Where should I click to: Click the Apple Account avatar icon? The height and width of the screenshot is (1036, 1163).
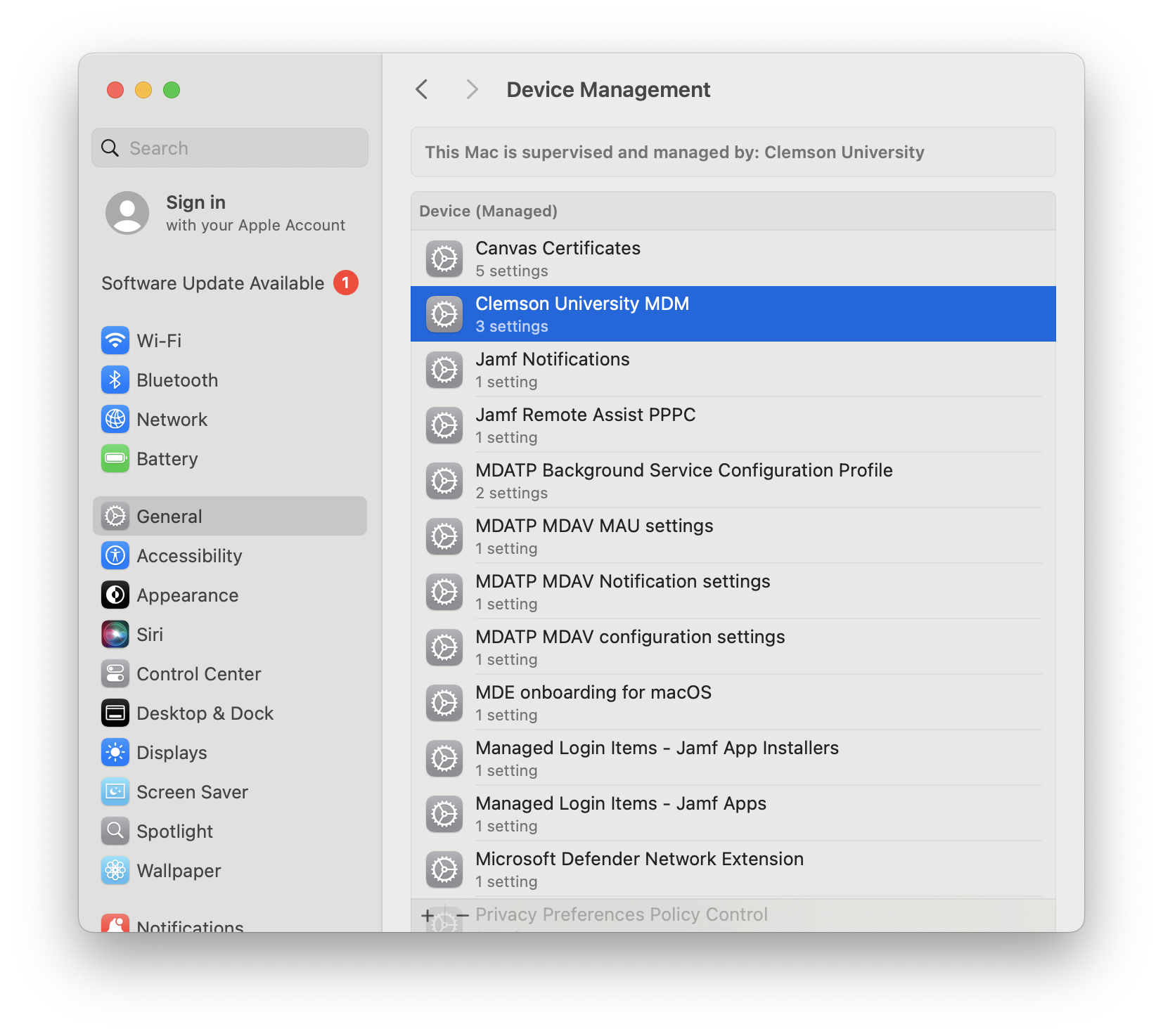(127, 213)
